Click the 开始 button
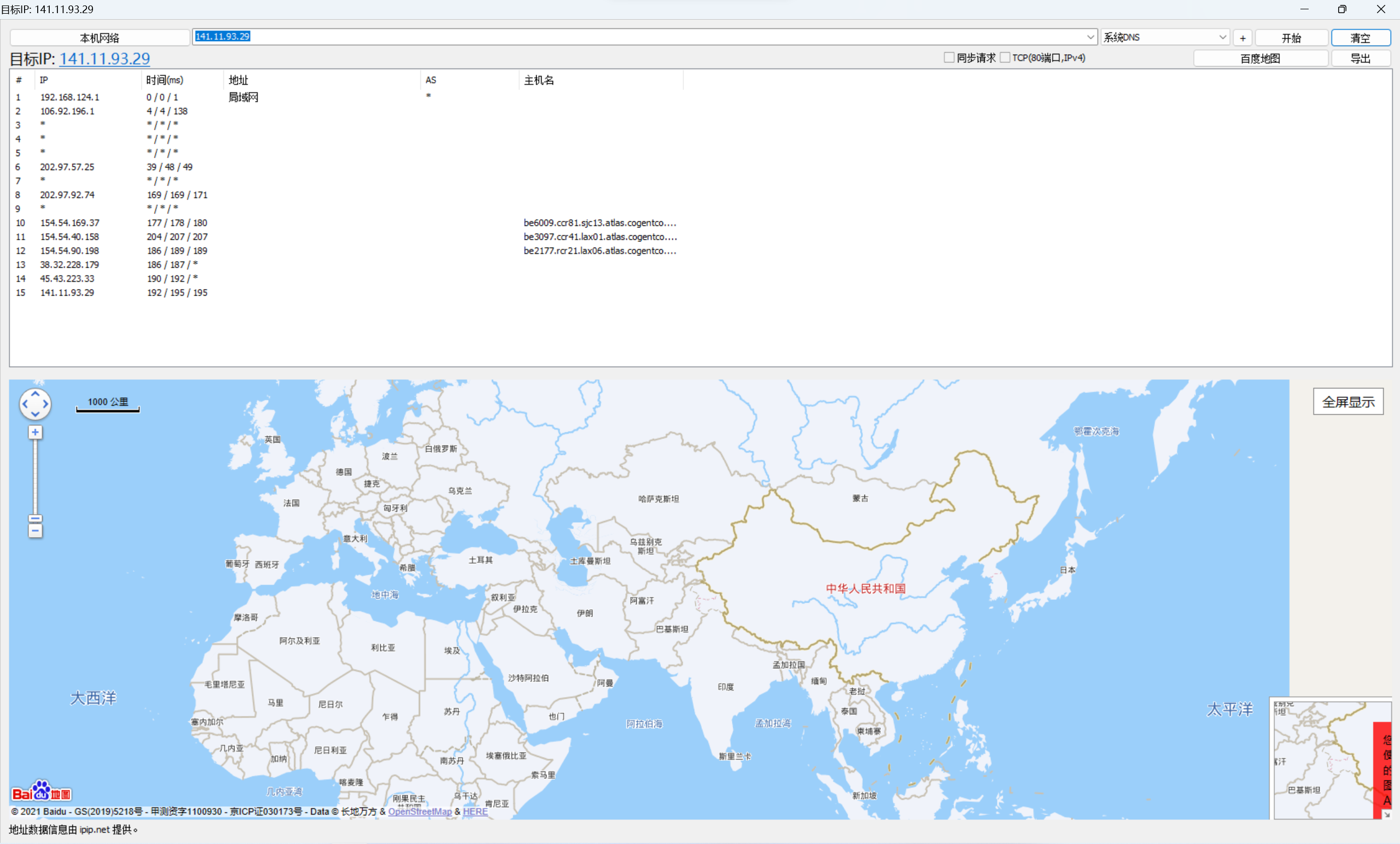Screen dimensions: 1400x844 click(1291, 38)
